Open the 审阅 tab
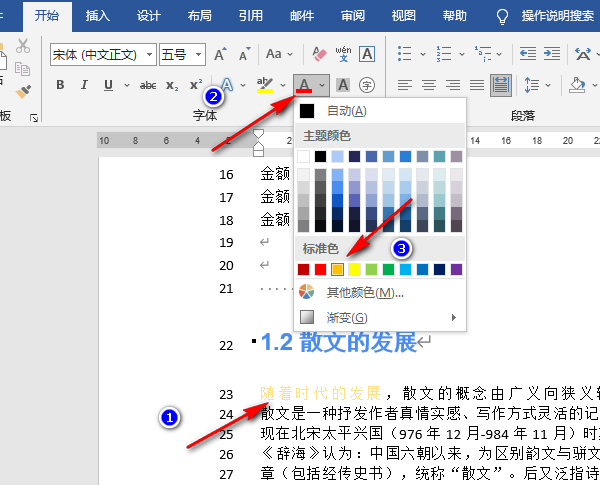600x485 pixels. (x=352, y=16)
